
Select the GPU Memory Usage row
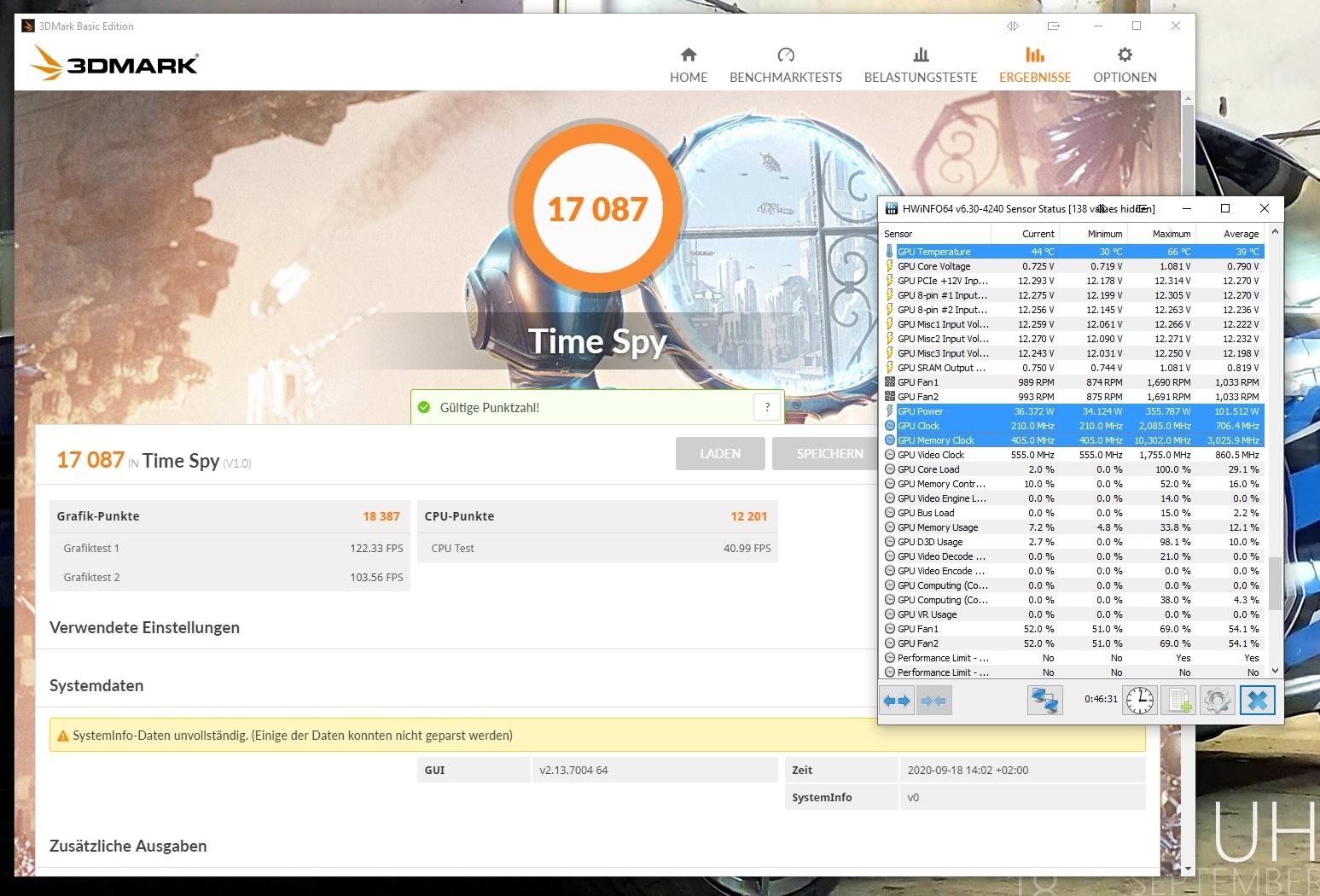(1073, 527)
